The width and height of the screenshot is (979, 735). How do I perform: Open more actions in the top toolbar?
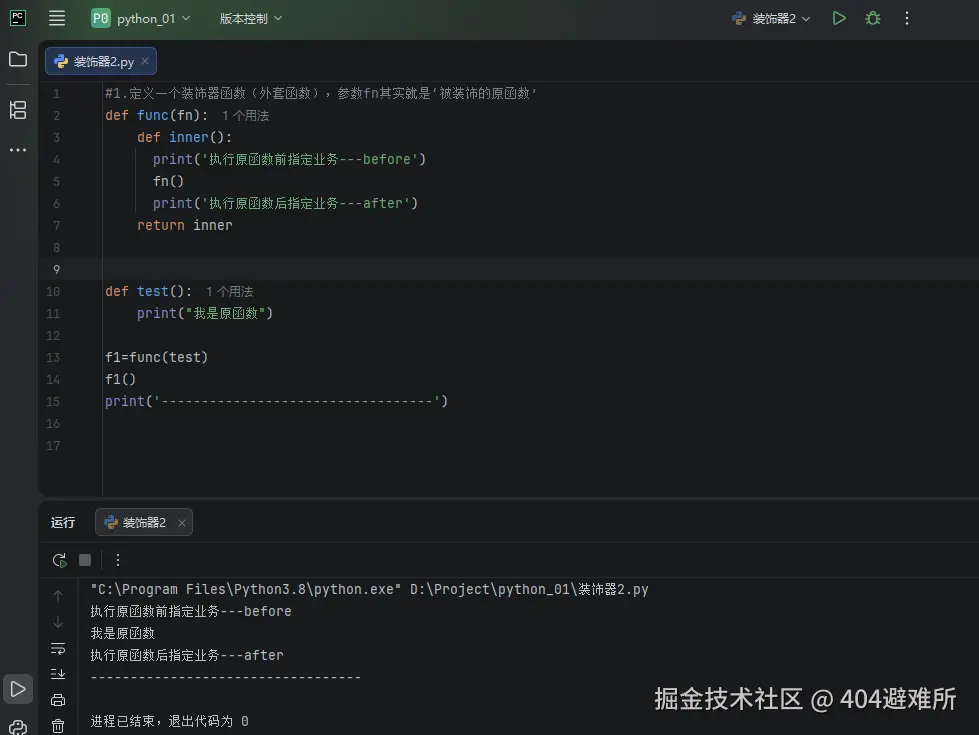pyautogui.click(x=907, y=18)
